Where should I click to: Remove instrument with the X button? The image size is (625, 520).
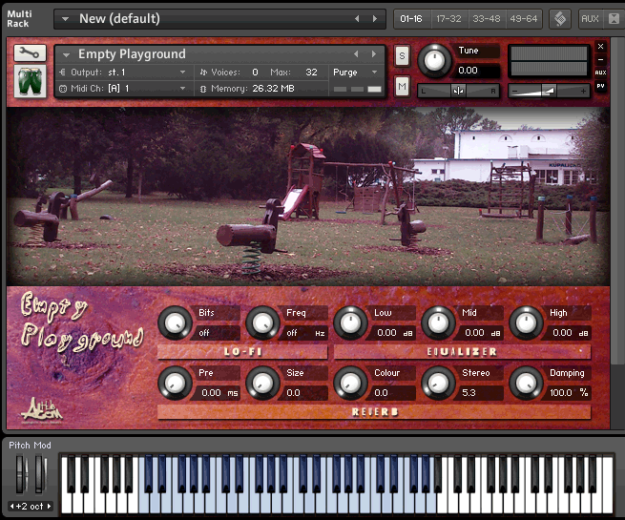point(601,47)
